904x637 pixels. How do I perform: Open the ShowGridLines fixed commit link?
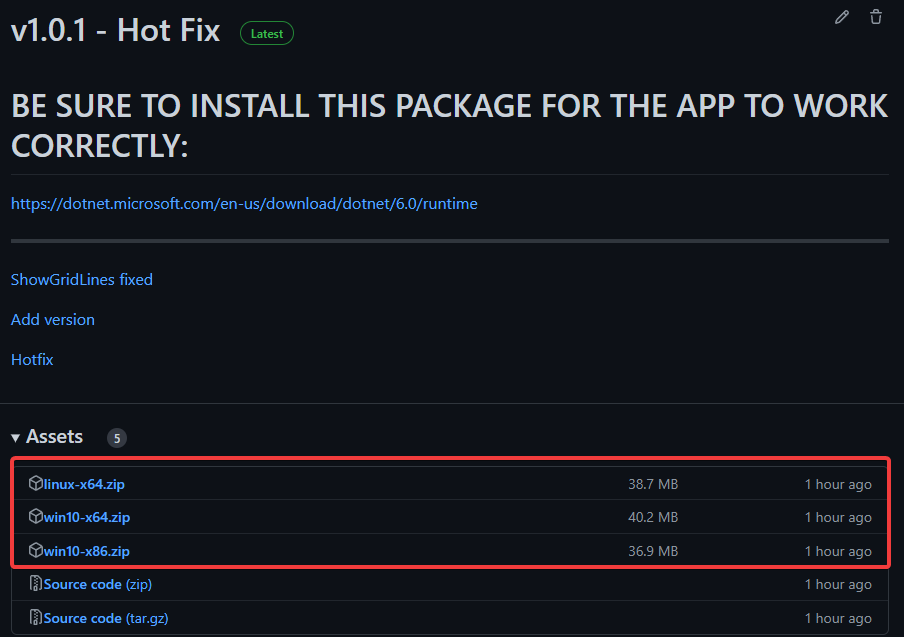[x=82, y=280]
